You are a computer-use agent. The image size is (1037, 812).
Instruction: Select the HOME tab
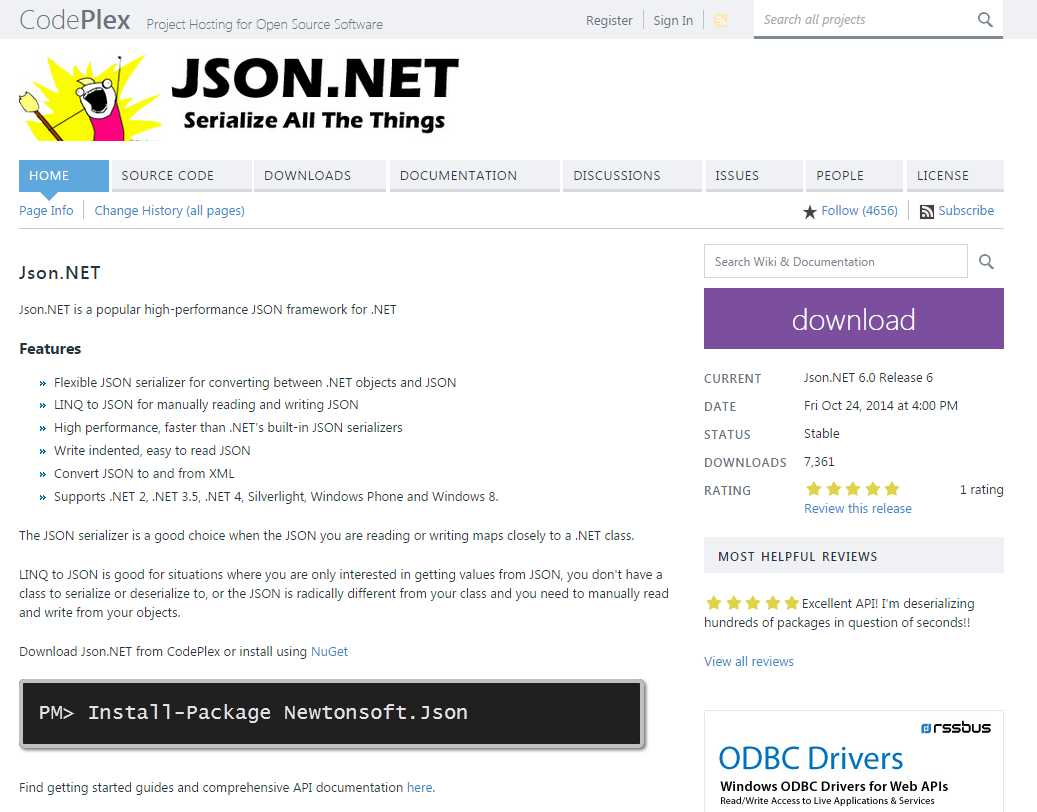pyautogui.click(x=63, y=176)
